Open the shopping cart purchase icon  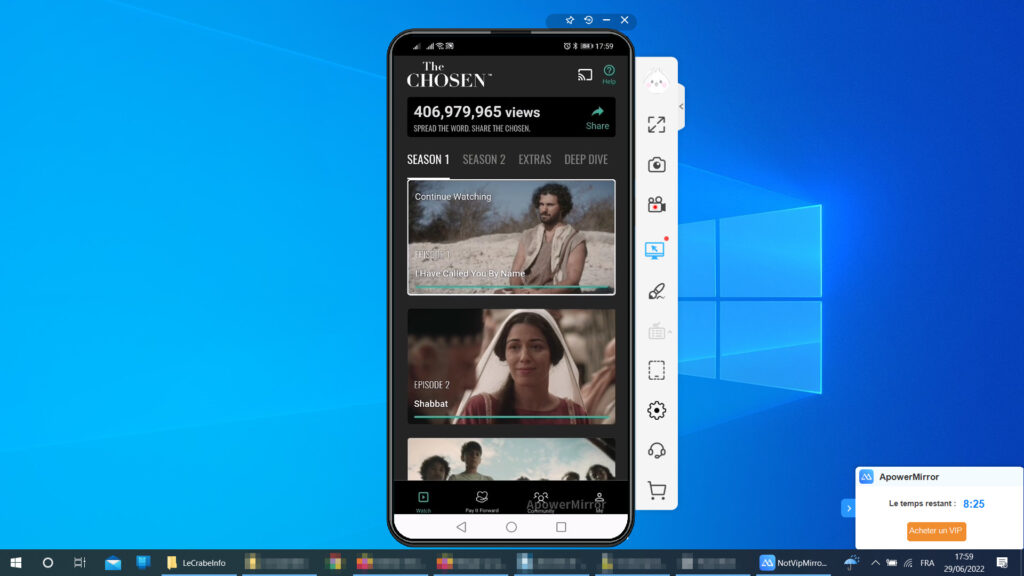[656, 490]
